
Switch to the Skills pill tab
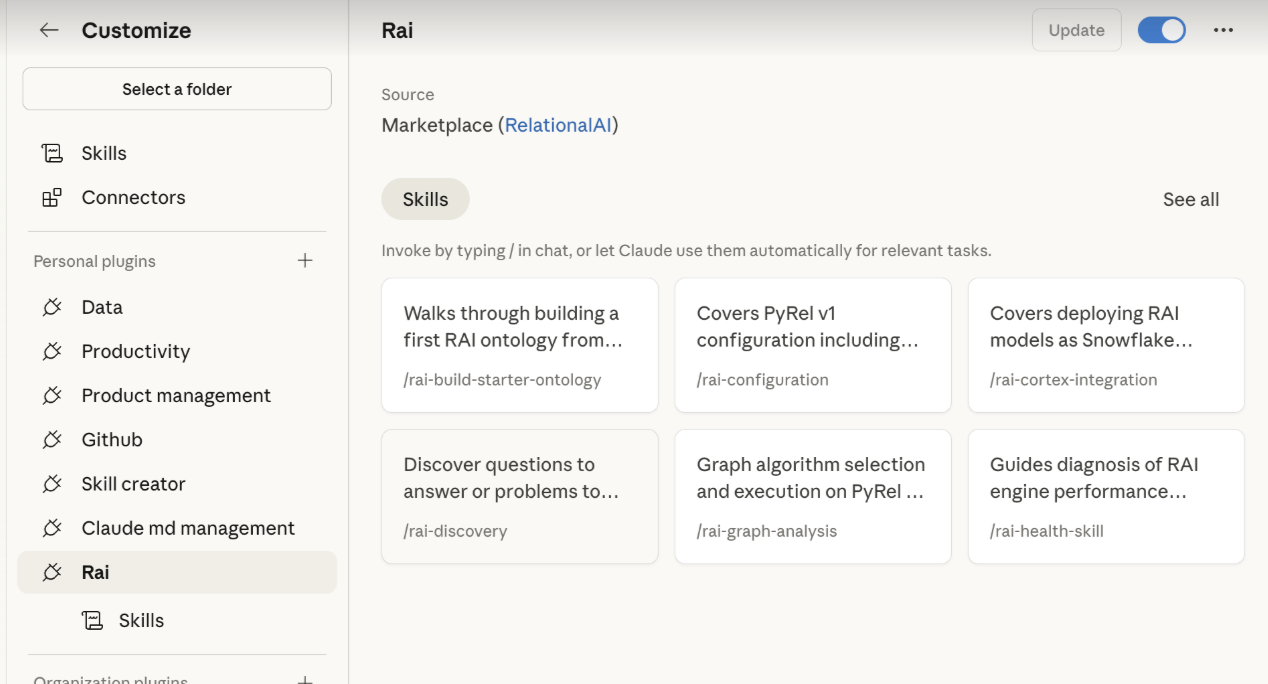425,199
